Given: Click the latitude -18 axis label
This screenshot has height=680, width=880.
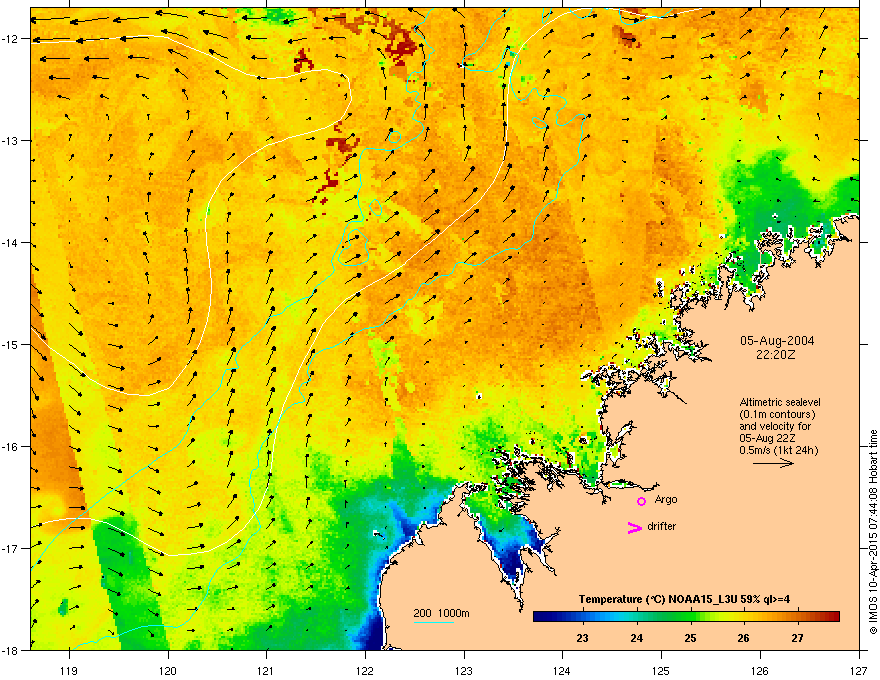Looking at the screenshot, I should [x=10, y=650].
